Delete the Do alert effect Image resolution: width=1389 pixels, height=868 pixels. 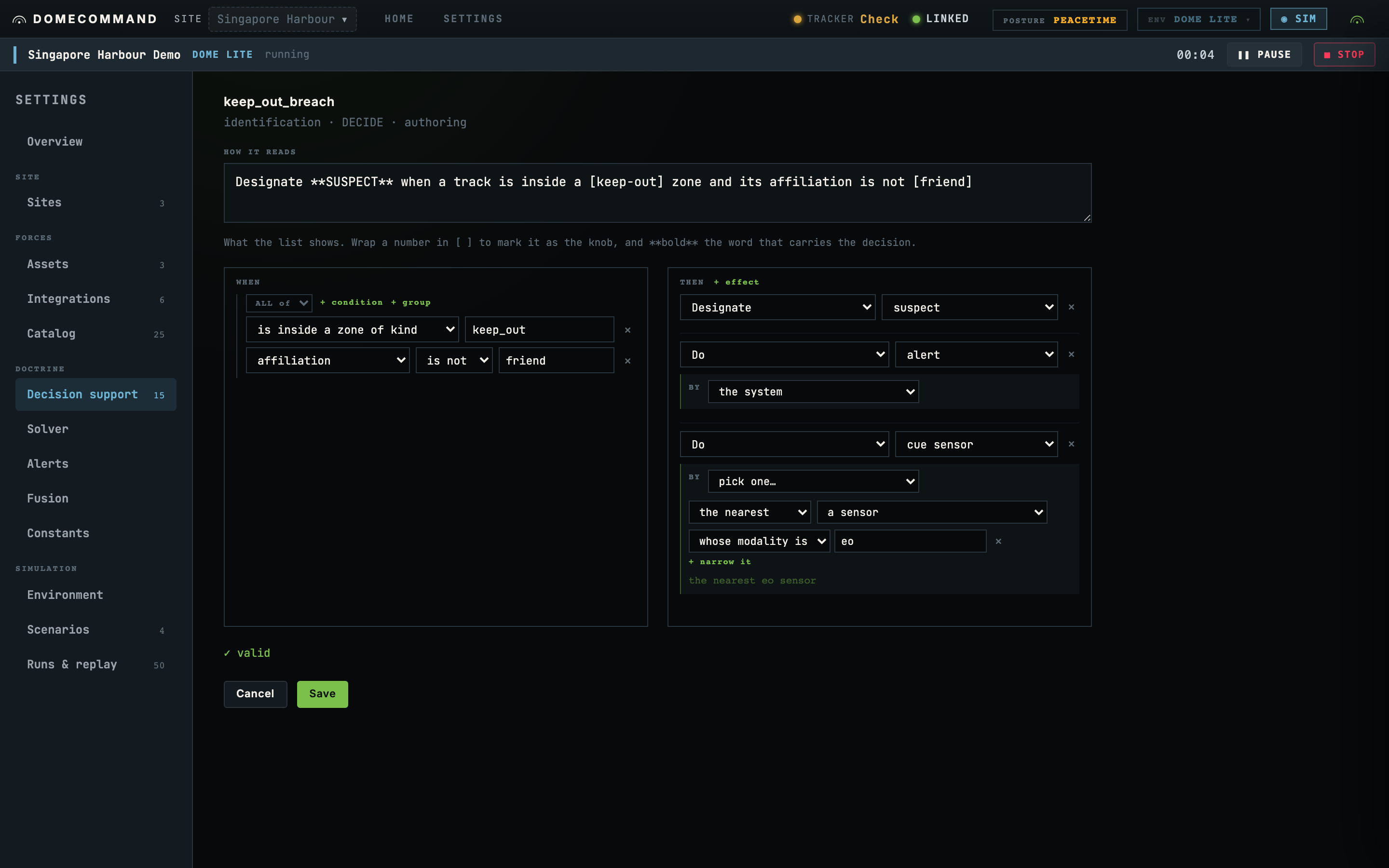pyautogui.click(x=1071, y=354)
